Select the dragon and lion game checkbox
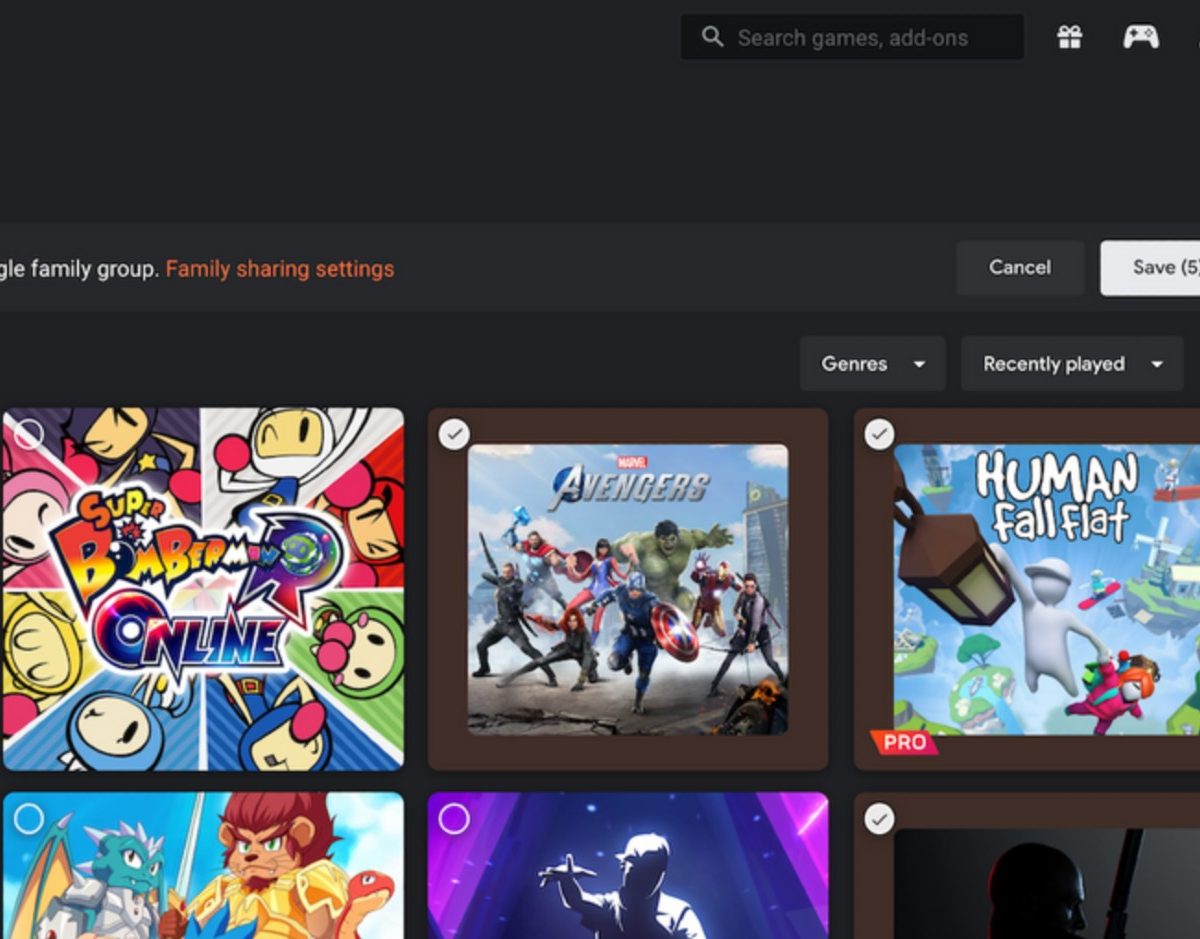The width and height of the screenshot is (1200, 939). coord(29,819)
